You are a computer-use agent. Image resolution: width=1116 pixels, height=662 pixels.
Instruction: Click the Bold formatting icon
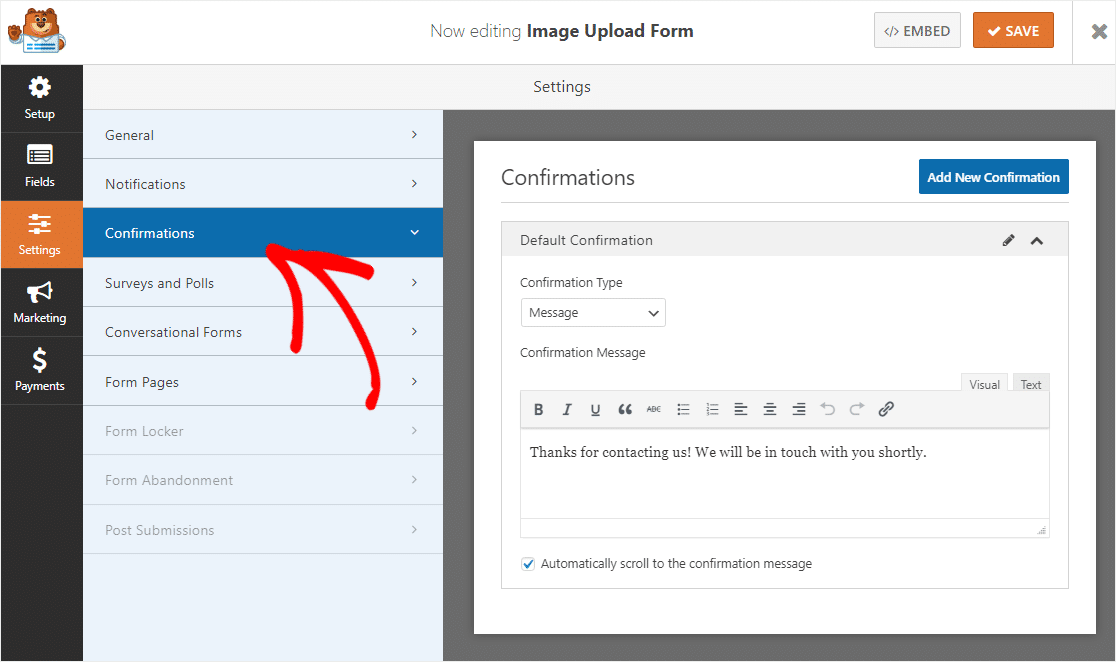point(538,409)
